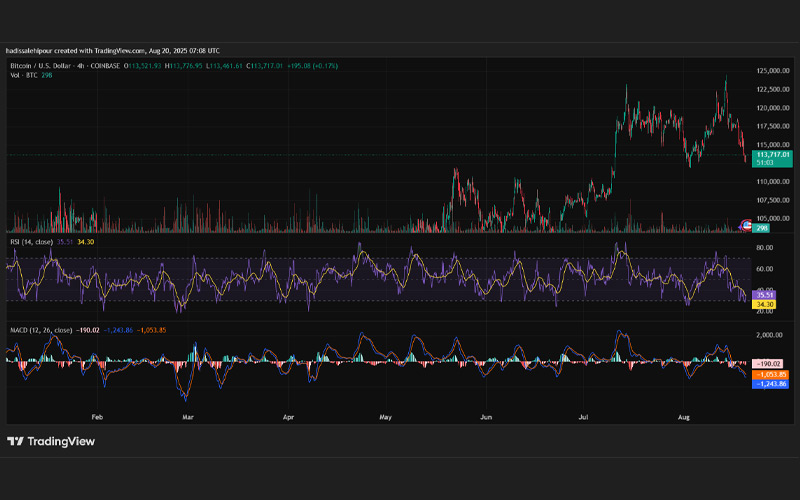Click the purple RSI legend value 35.51
The height and width of the screenshot is (500, 800).
click(x=65, y=242)
